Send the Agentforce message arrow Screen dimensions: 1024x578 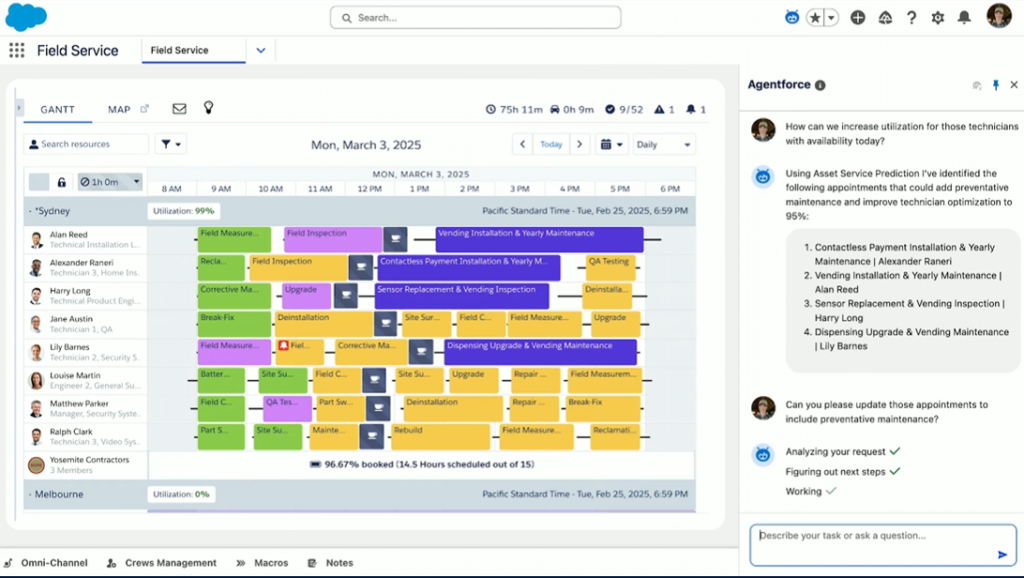pos(1002,554)
